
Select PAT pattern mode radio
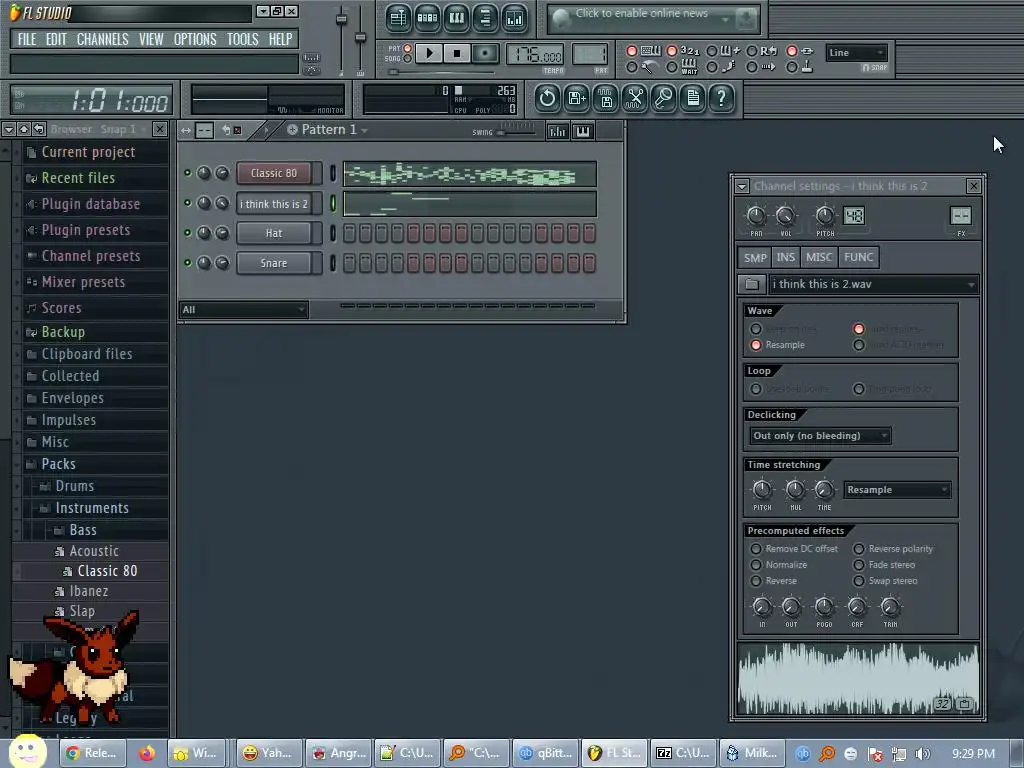[408, 49]
